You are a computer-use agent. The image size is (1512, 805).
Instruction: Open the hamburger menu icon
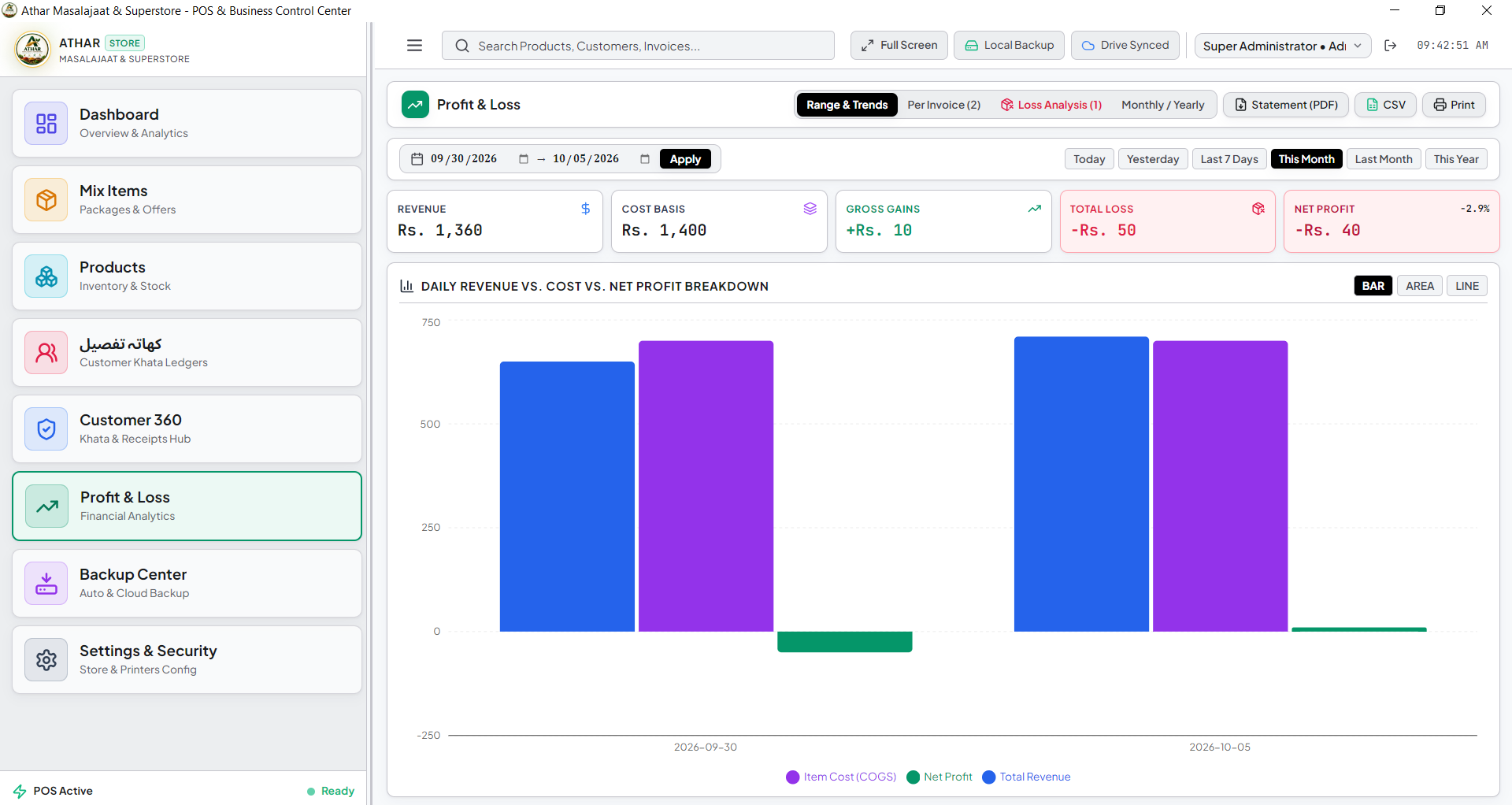click(x=414, y=46)
